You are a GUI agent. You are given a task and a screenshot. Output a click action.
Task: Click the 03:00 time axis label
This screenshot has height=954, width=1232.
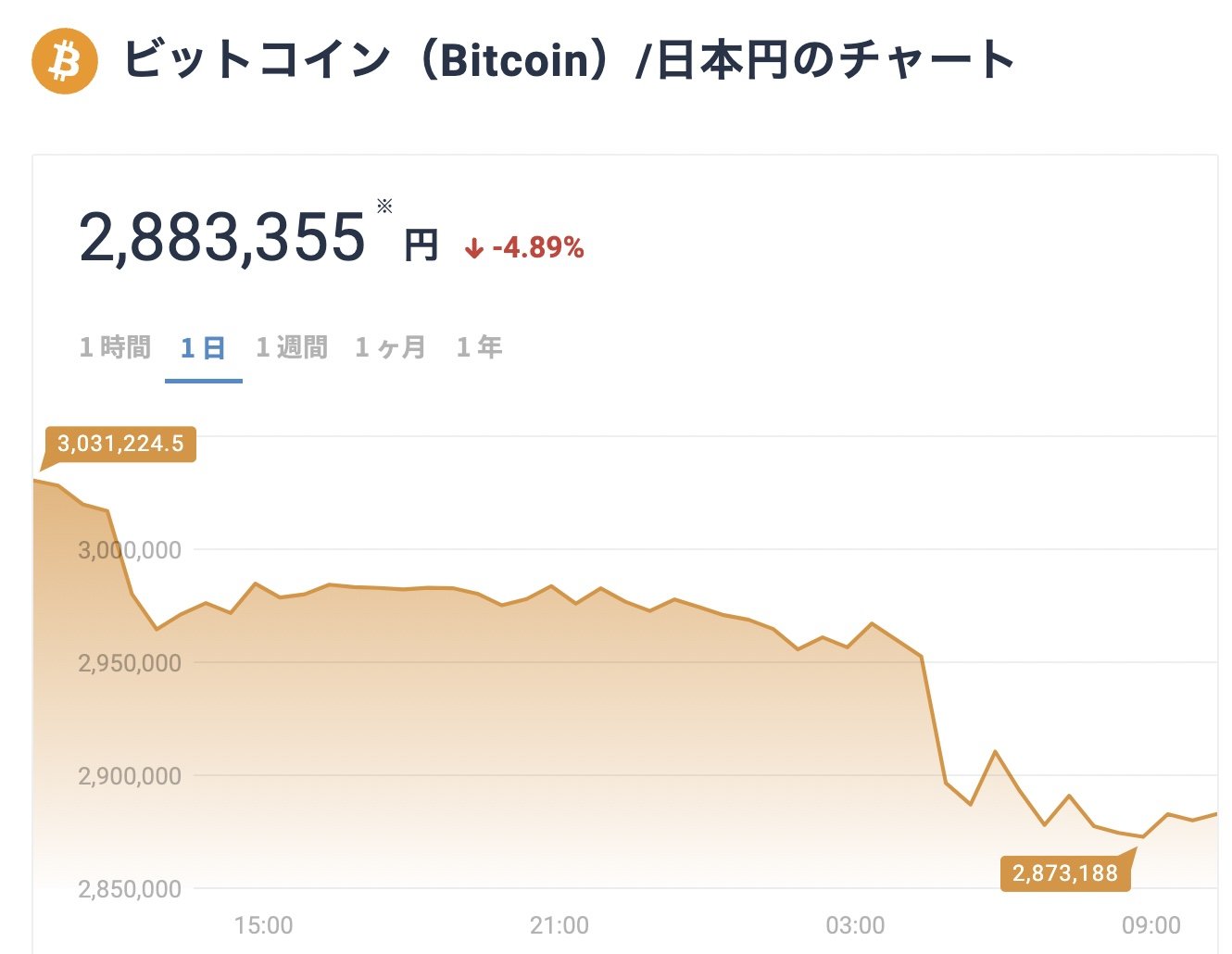(x=855, y=925)
